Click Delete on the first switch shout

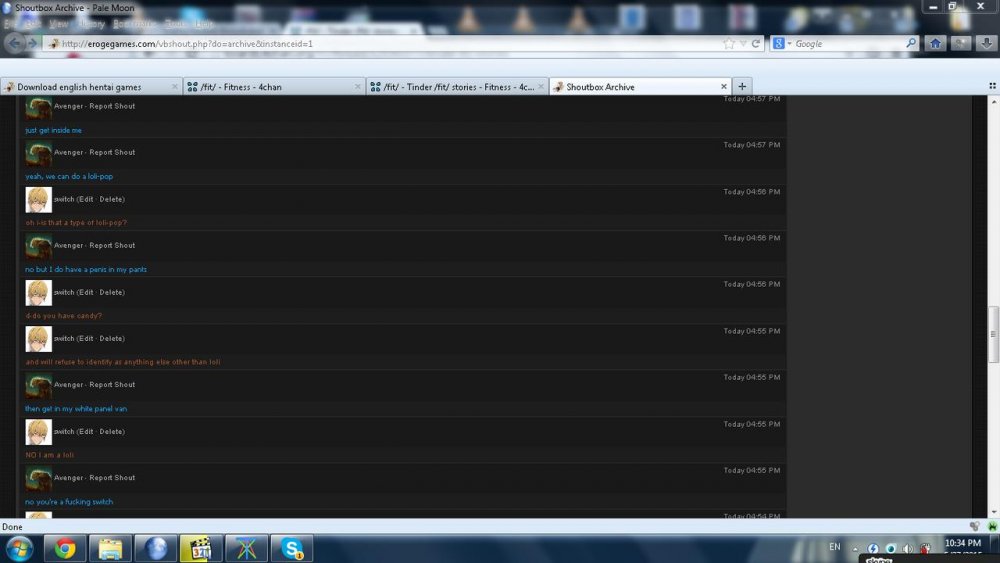(x=112, y=199)
